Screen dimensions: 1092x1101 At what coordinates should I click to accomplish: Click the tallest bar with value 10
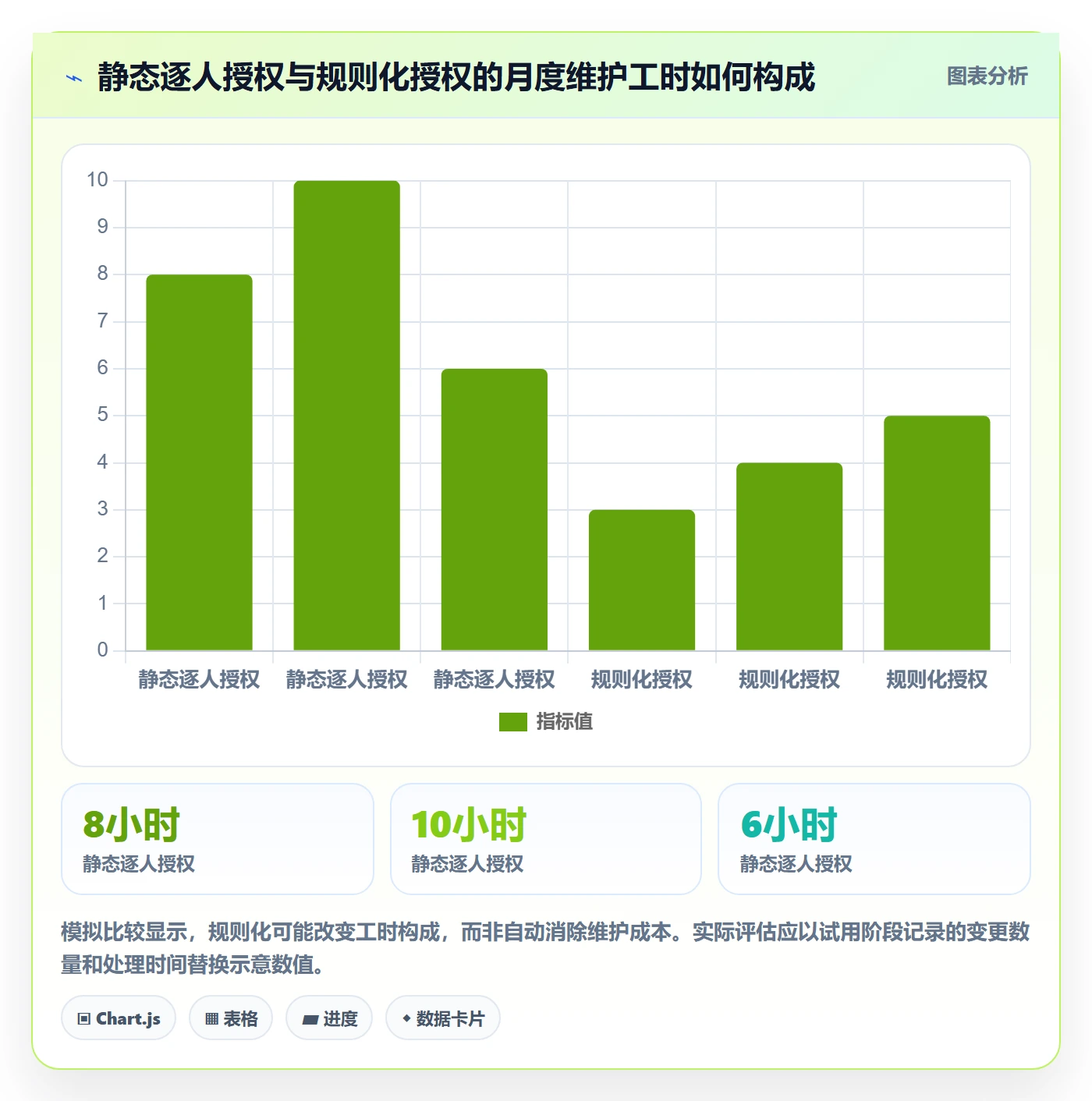click(x=346, y=416)
